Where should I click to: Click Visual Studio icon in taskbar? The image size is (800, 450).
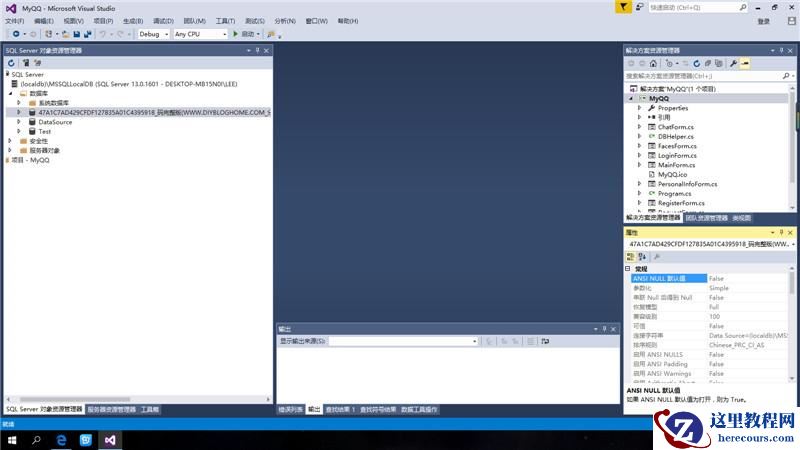[x=110, y=440]
